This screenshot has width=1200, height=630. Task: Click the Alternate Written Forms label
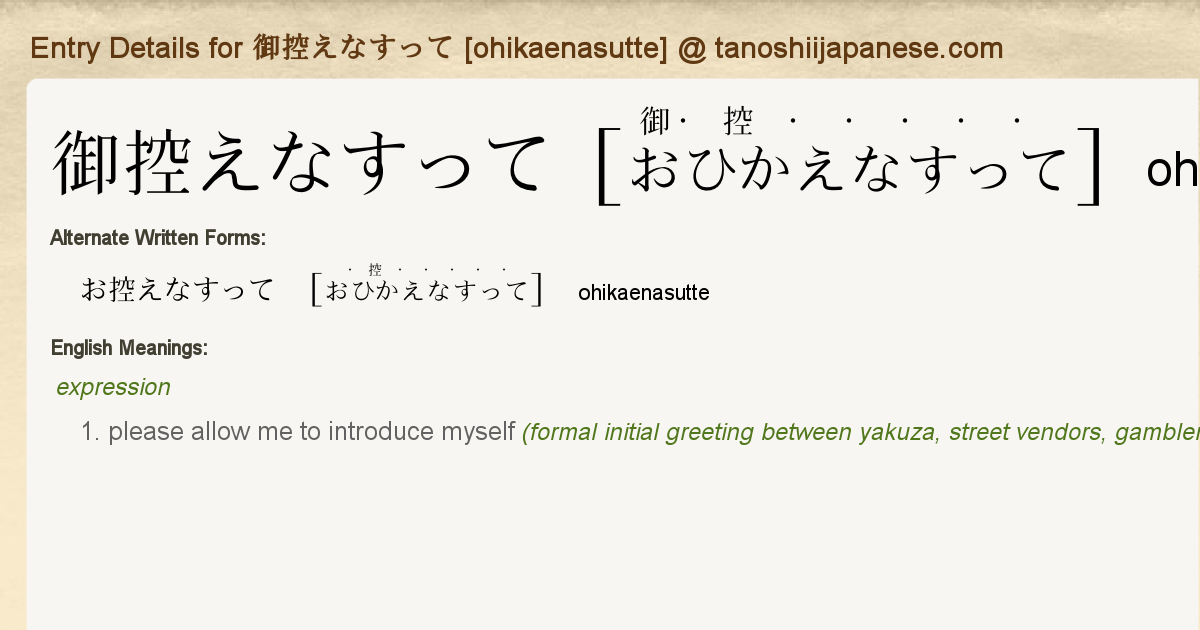[x=158, y=238]
